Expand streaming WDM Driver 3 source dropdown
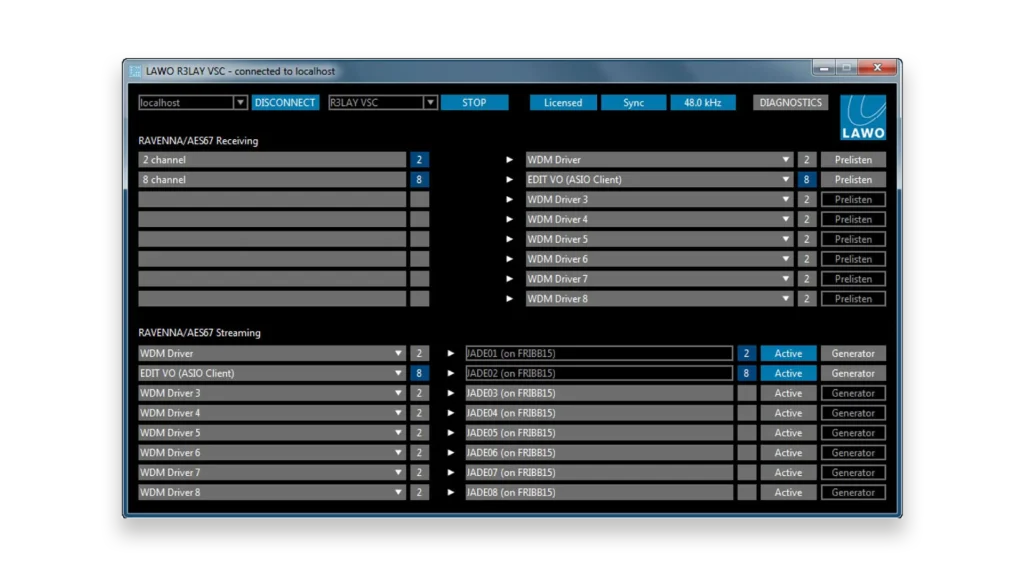This screenshot has height=576, width=1024. [x=398, y=393]
